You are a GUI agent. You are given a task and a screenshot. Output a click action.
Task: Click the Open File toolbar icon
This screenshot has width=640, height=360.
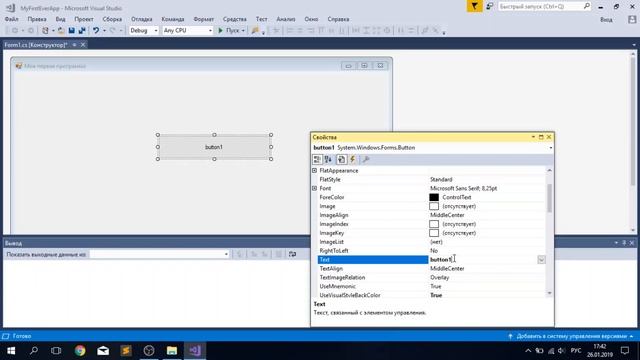click(x=61, y=31)
